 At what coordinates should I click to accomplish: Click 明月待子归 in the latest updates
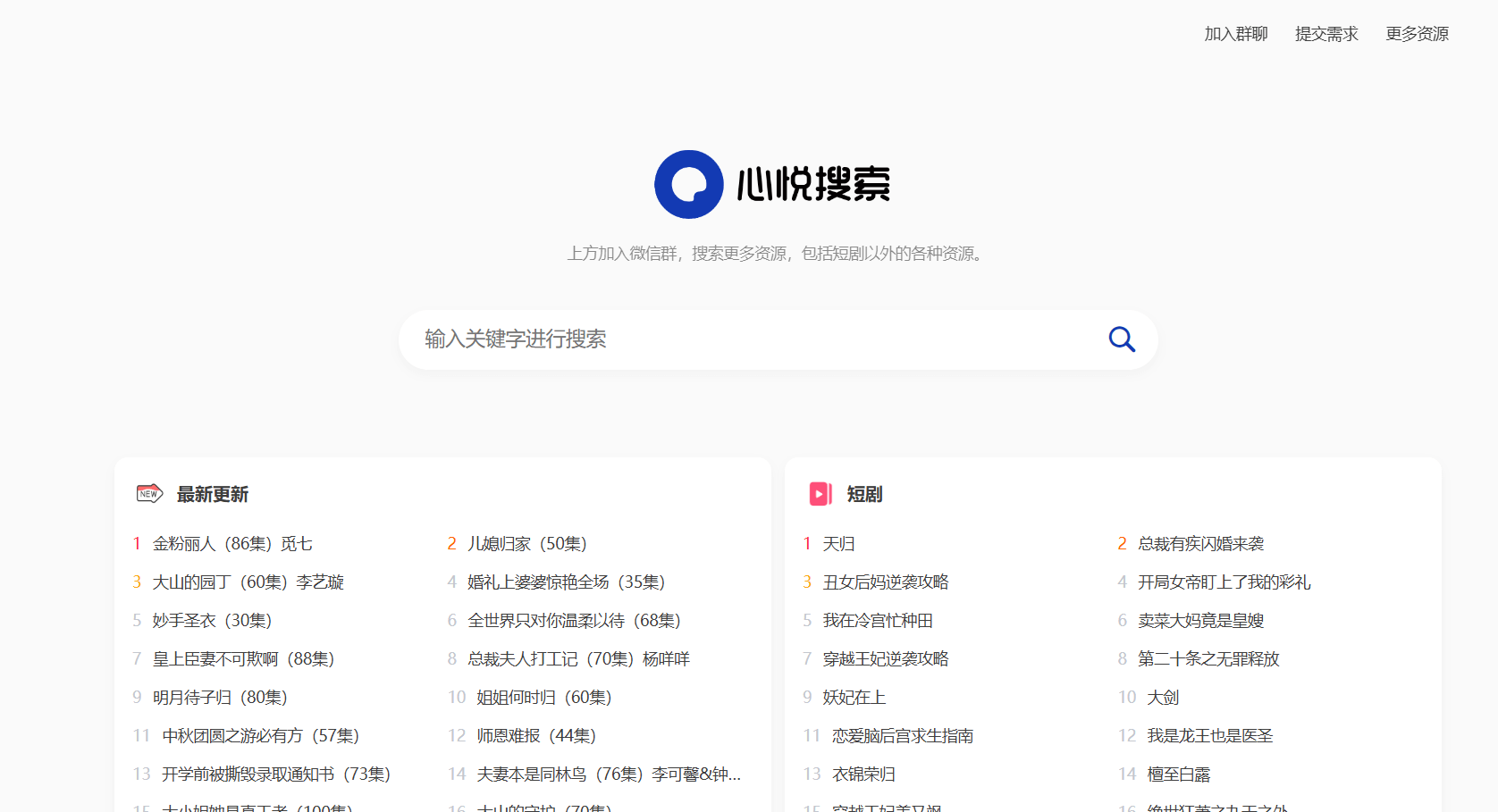(x=222, y=697)
